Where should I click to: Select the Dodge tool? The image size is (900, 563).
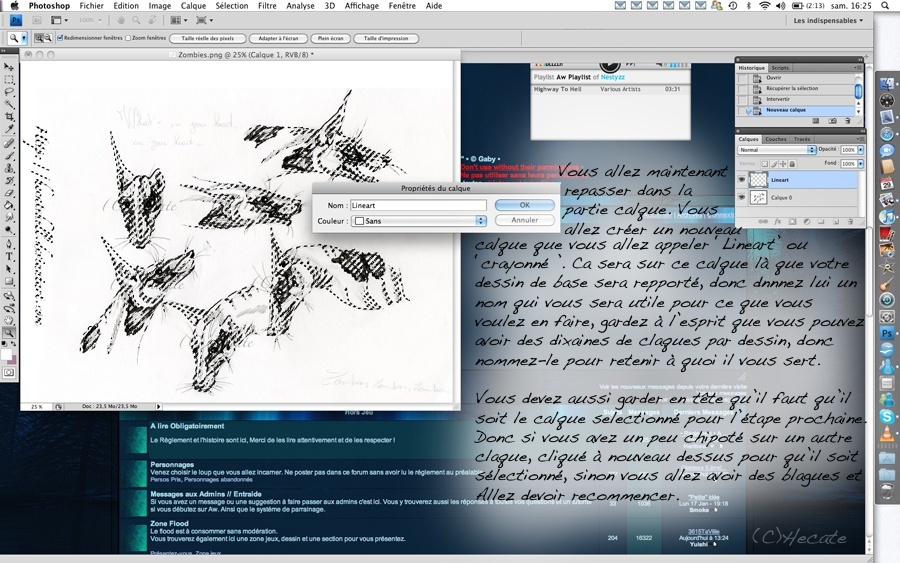tap(9, 230)
